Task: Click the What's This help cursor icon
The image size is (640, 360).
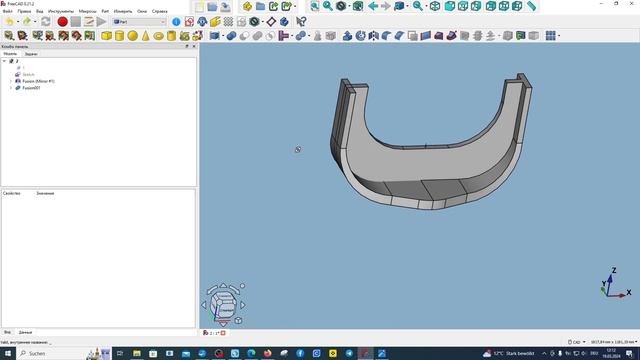Action: [x=301, y=22]
